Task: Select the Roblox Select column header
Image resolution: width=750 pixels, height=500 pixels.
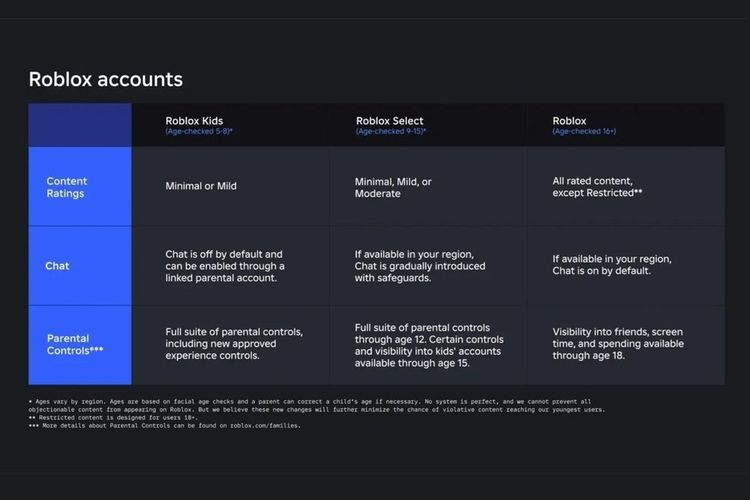Action: click(x=391, y=125)
